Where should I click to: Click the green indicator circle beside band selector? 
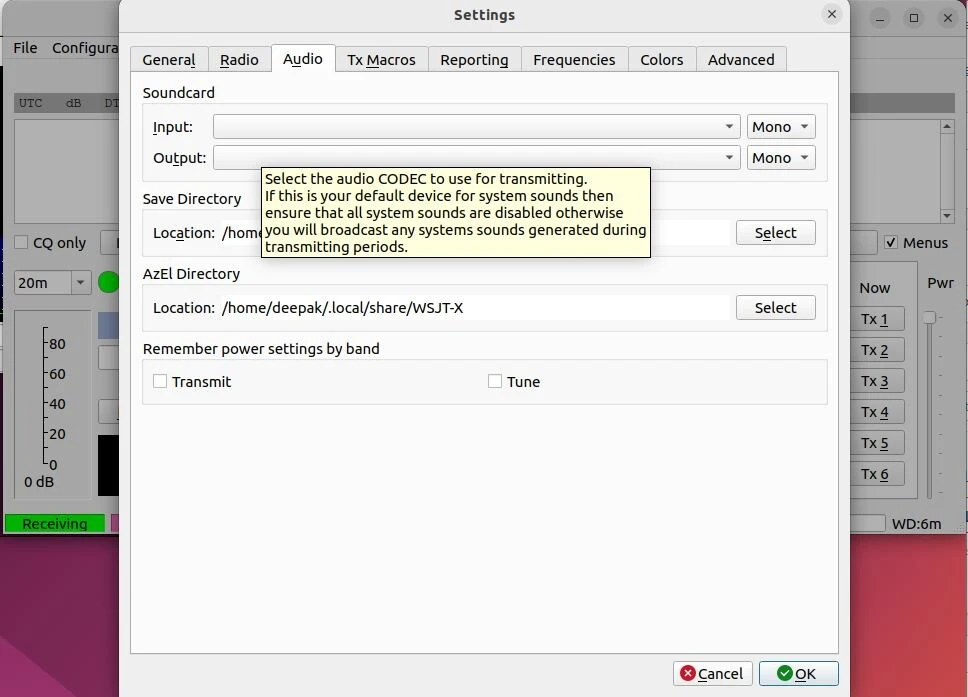click(109, 283)
